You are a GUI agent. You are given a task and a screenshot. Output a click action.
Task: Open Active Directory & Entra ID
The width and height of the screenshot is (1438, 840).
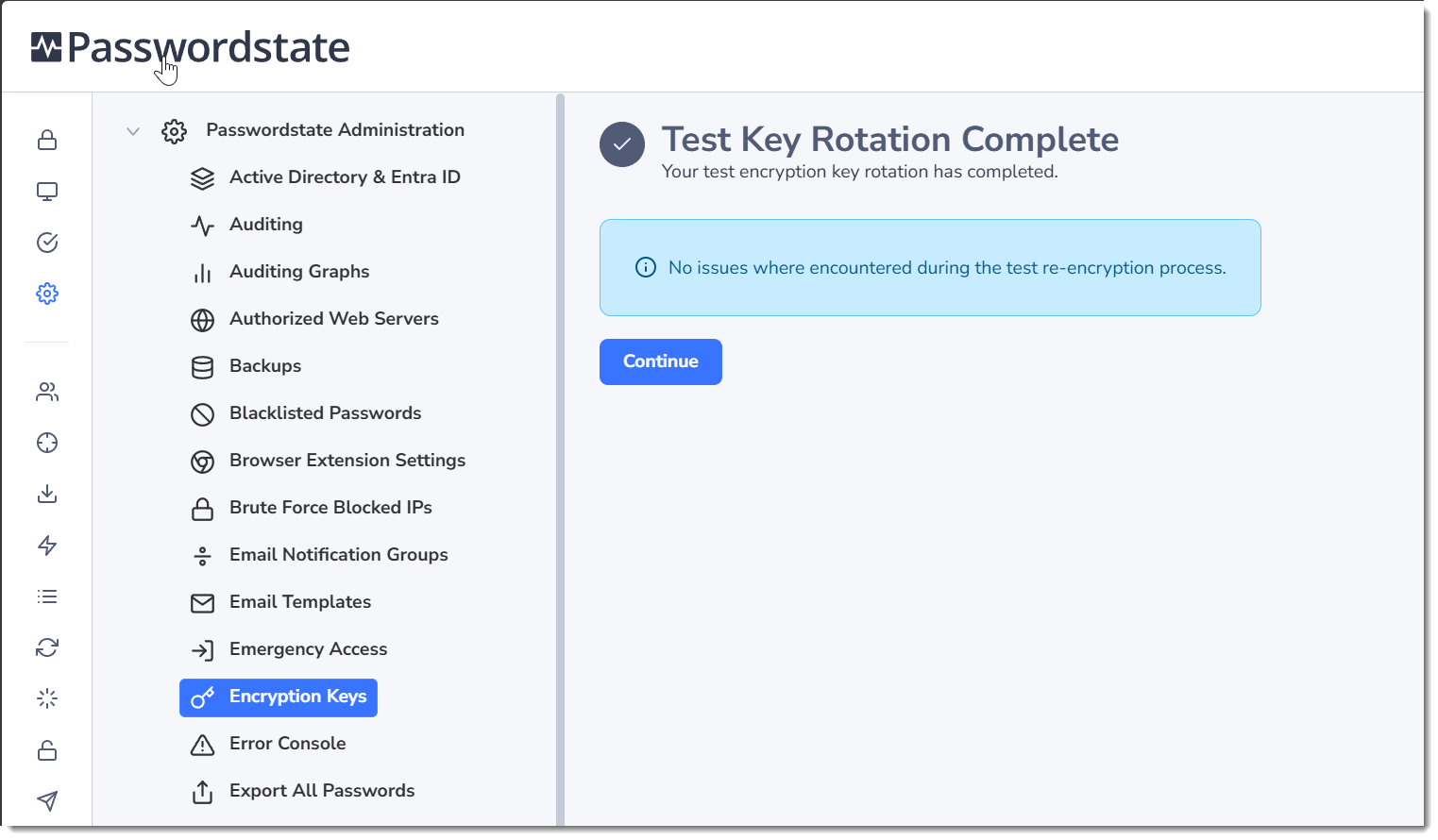[345, 177]
